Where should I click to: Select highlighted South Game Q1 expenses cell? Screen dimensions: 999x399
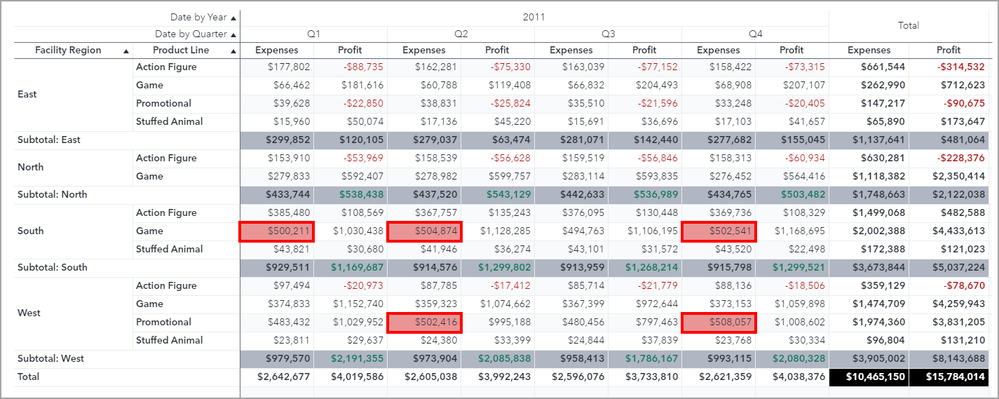(276, 231)
